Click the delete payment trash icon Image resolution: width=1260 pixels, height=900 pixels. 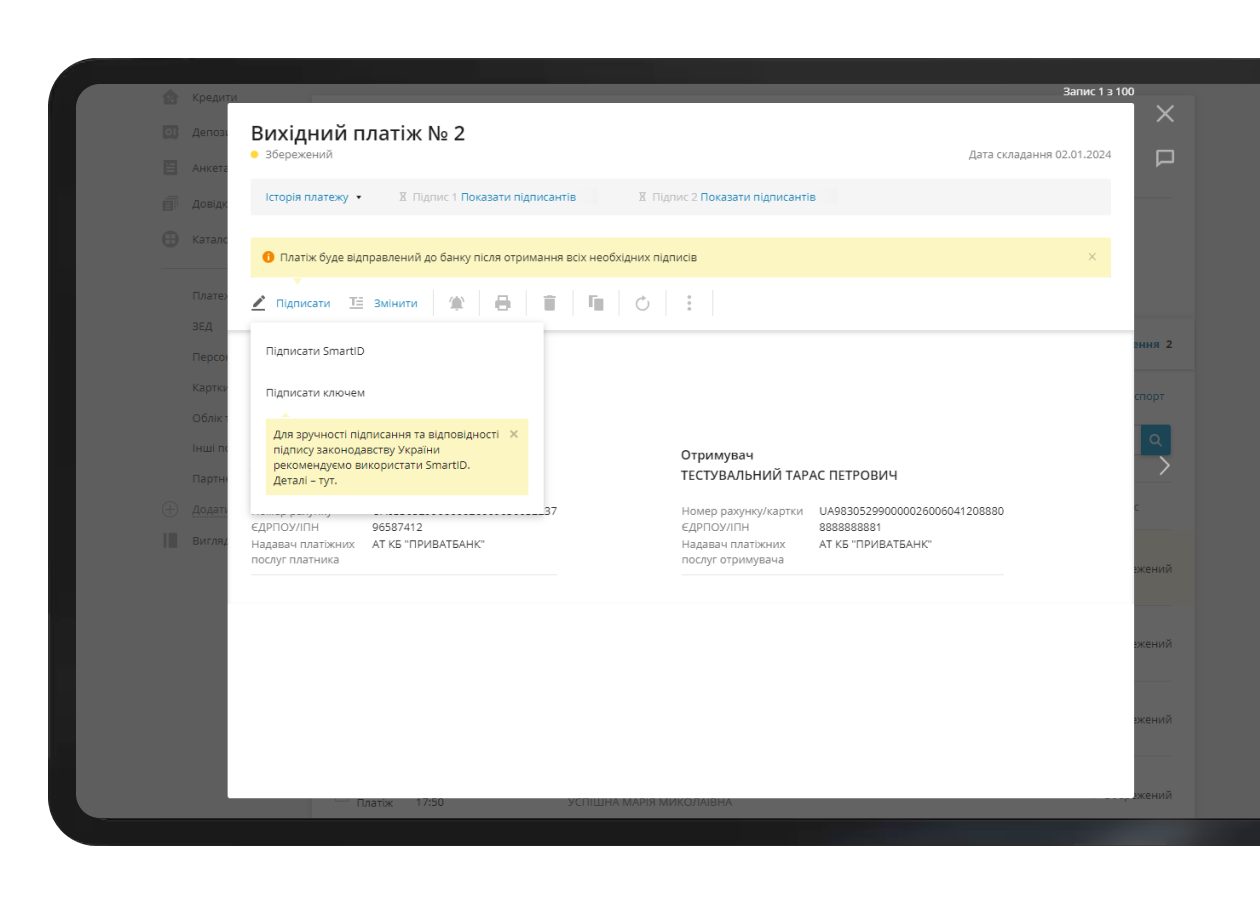tap(549, 302)
